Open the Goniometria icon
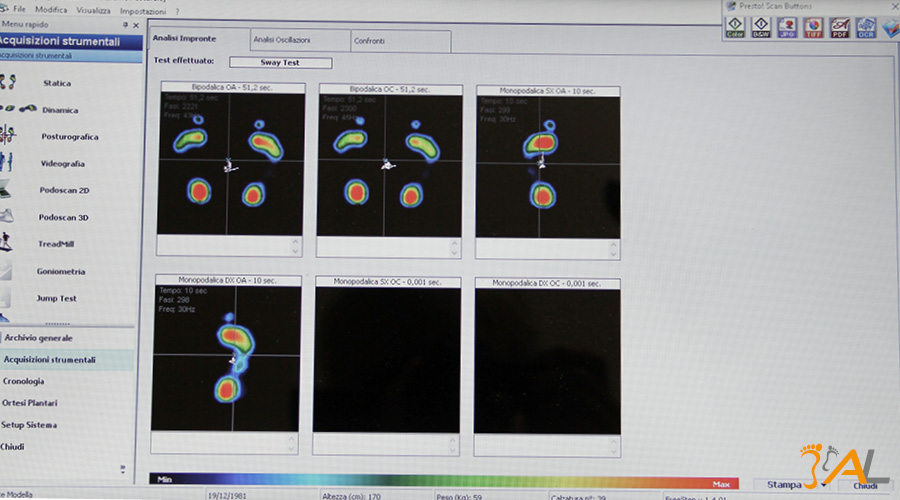900x500 pixels. pos(6,270)
